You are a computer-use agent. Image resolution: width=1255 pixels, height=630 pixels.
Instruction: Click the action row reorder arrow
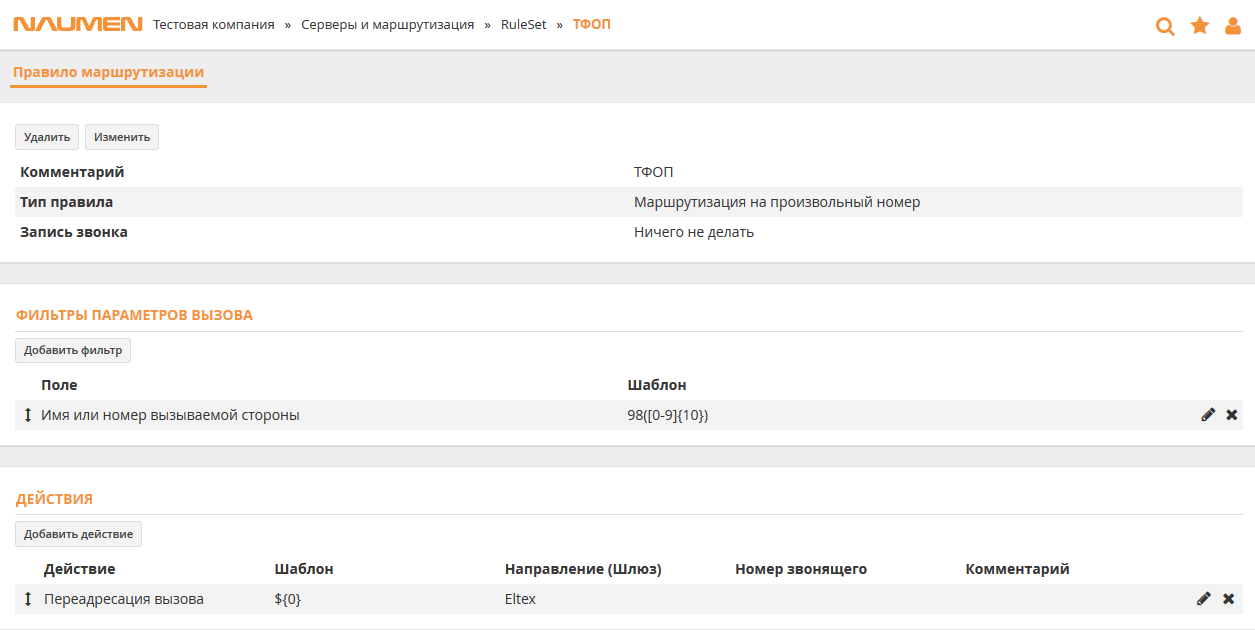point(28,599)
